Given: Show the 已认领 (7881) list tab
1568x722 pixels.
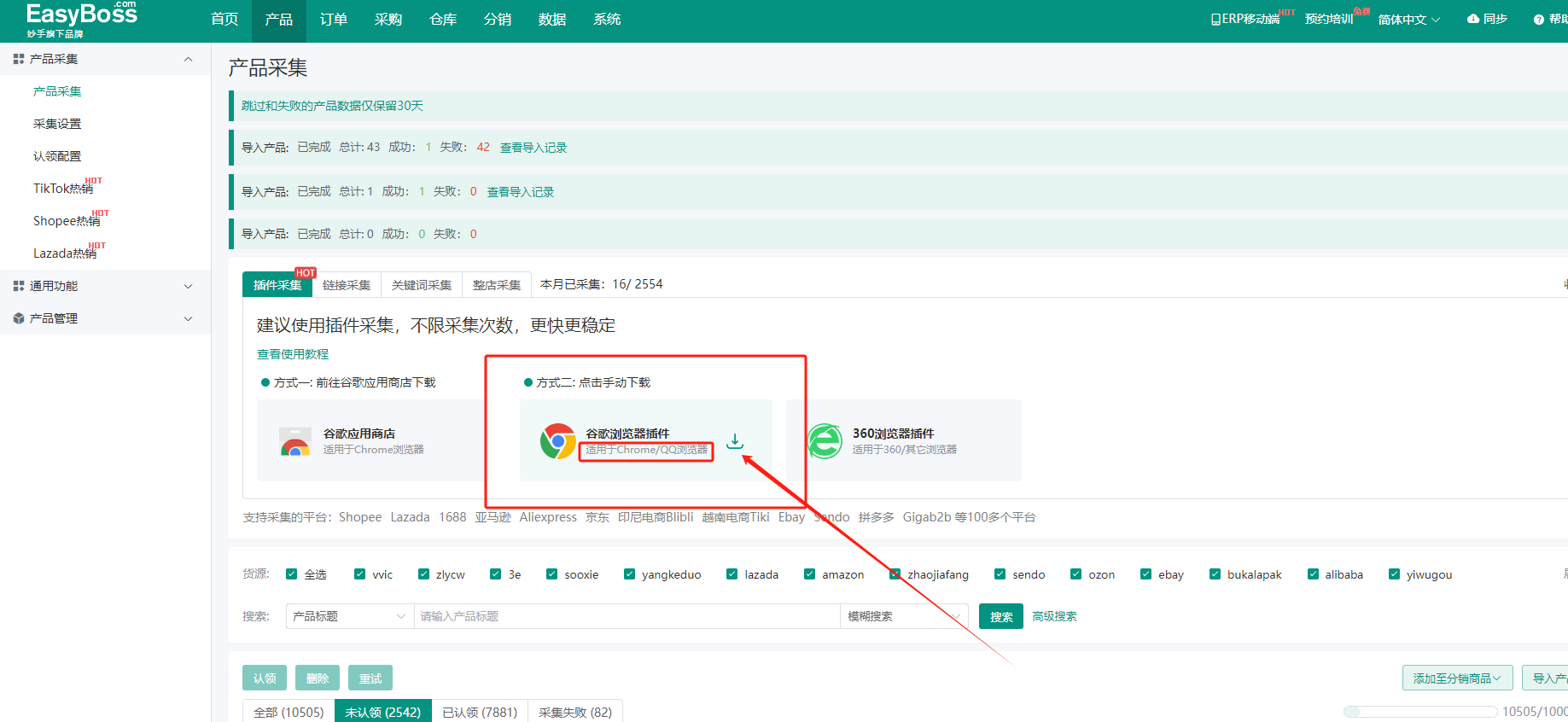Looking at the screenshot, I should pyautogui.click(x=480, y=712).
